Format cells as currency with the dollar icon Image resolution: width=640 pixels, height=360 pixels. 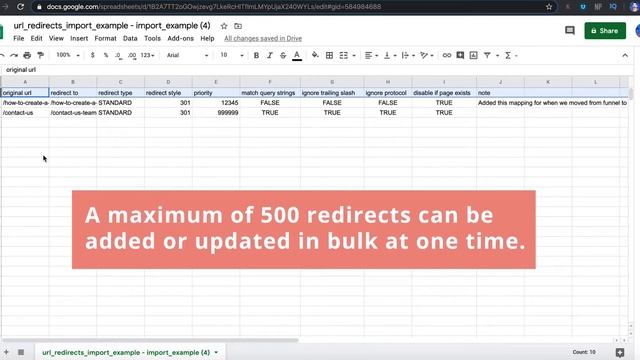pos(93,55)
